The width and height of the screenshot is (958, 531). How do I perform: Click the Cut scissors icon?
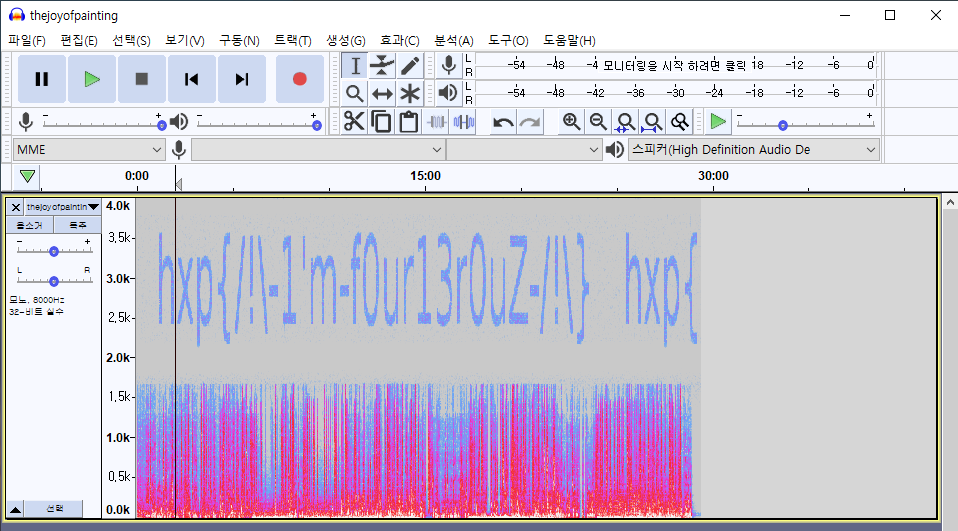coord(354,122)
